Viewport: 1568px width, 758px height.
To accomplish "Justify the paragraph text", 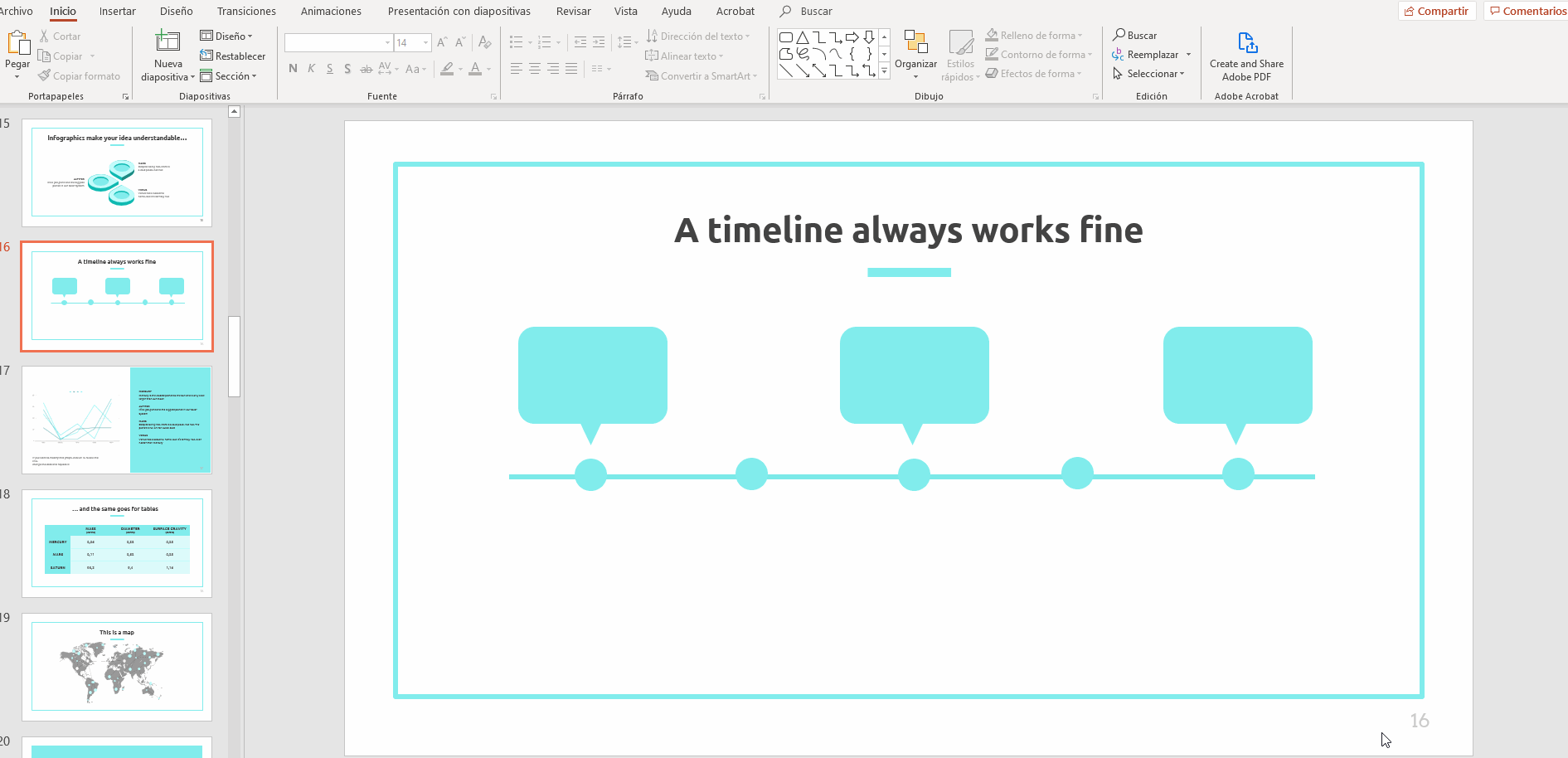I will [571, 69].
